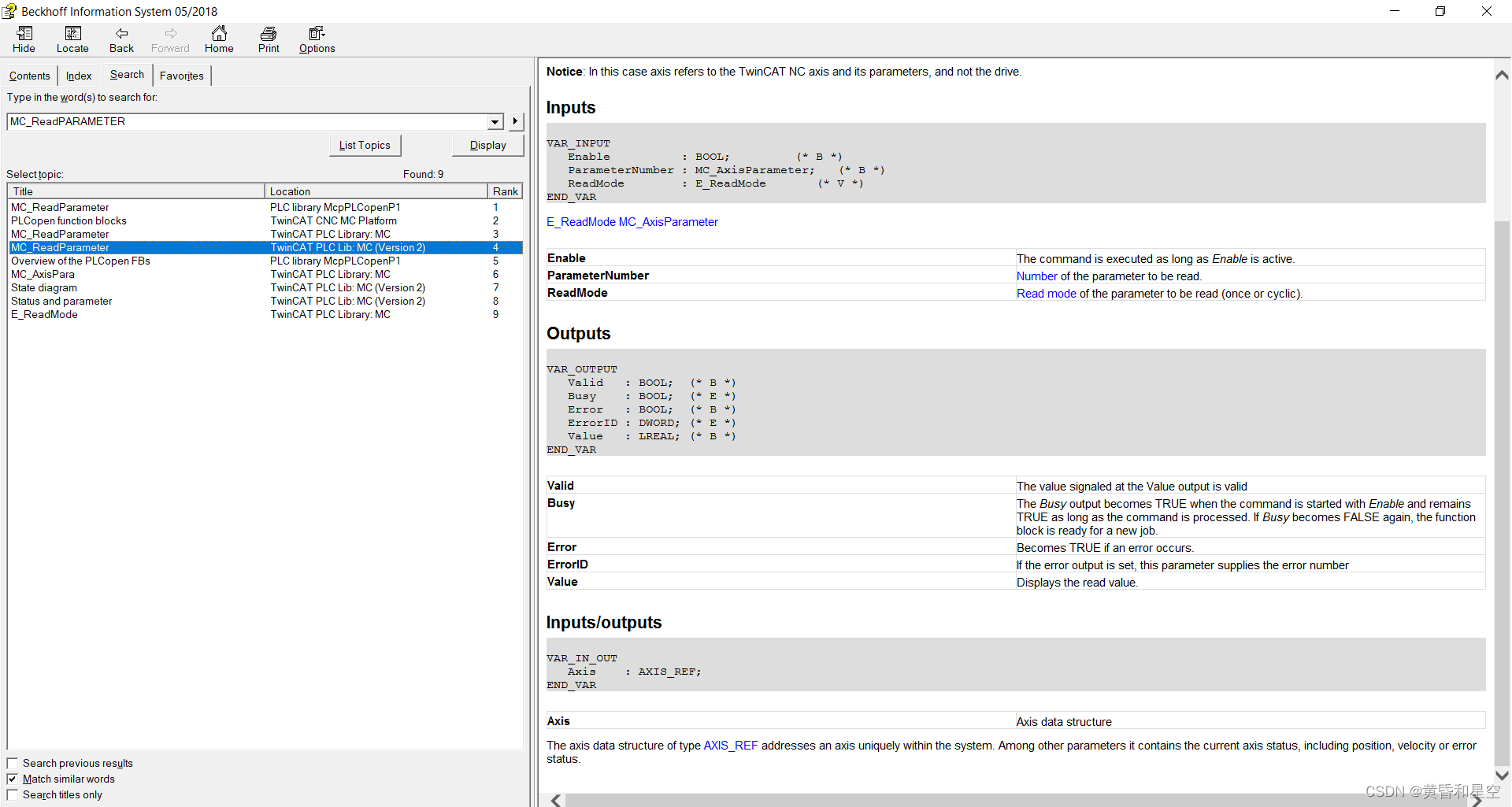
Task: Uncheck Match similar words checkbox
Action: tap(13, 779)
